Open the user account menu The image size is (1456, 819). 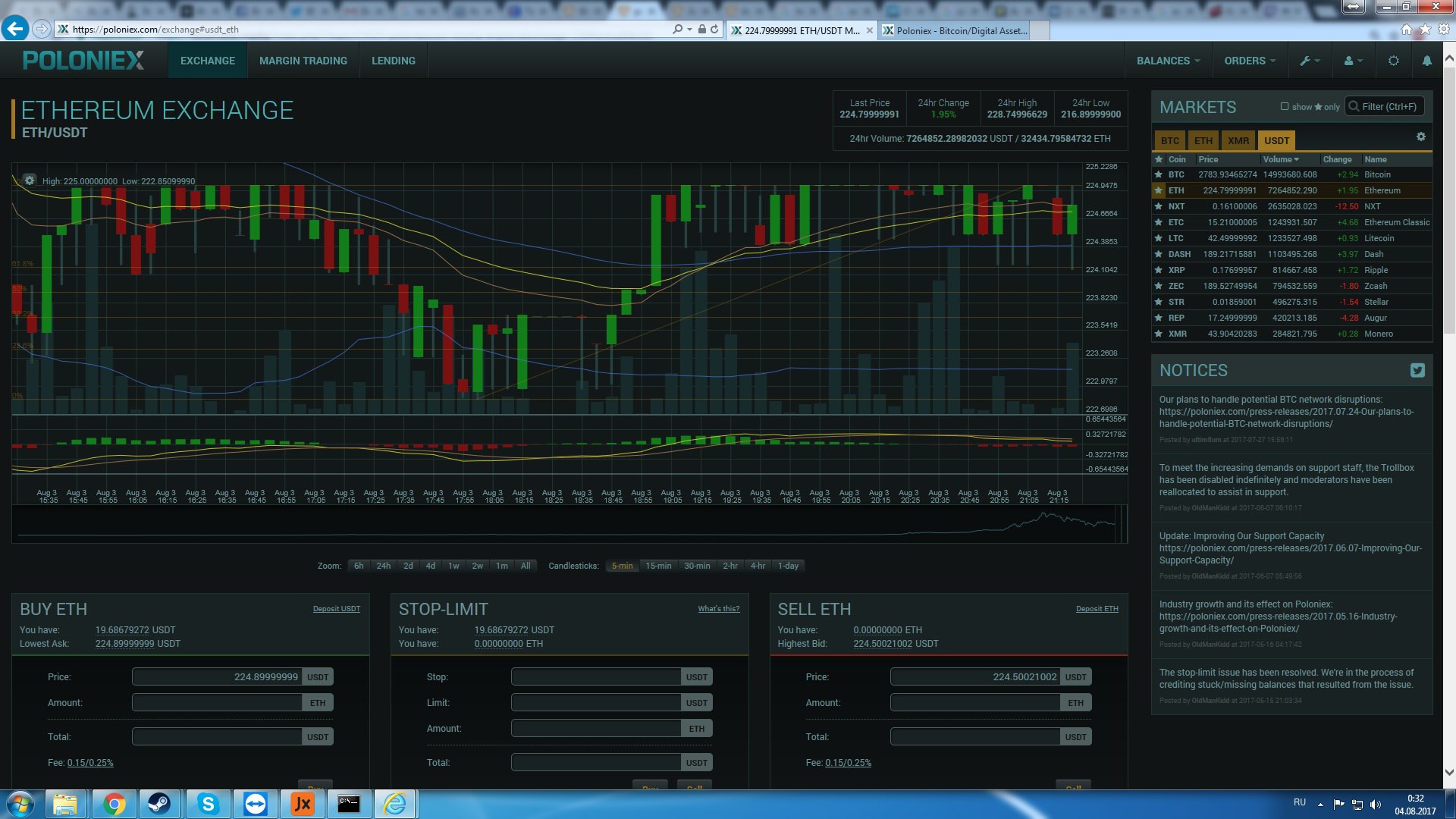[1353, 61]
